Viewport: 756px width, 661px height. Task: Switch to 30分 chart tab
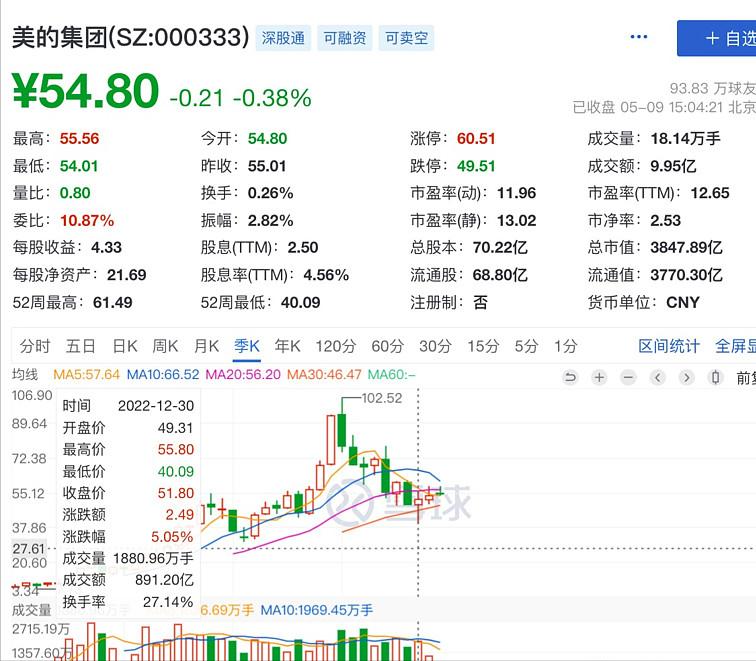435,346
